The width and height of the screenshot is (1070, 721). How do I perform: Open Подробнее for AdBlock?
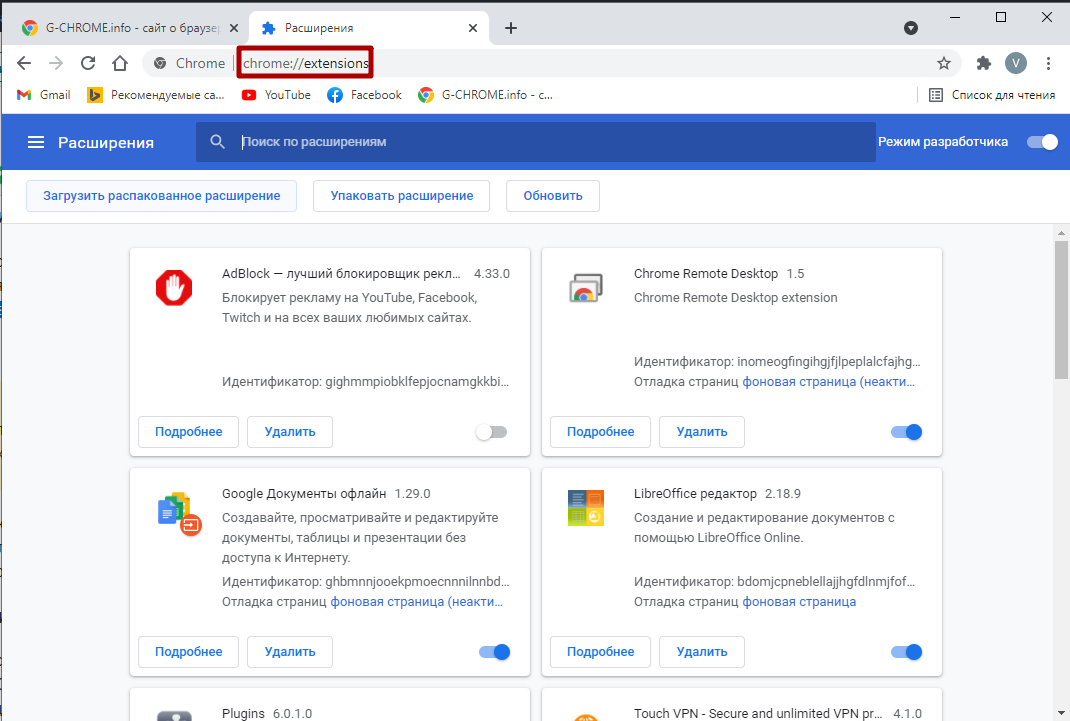188,432
